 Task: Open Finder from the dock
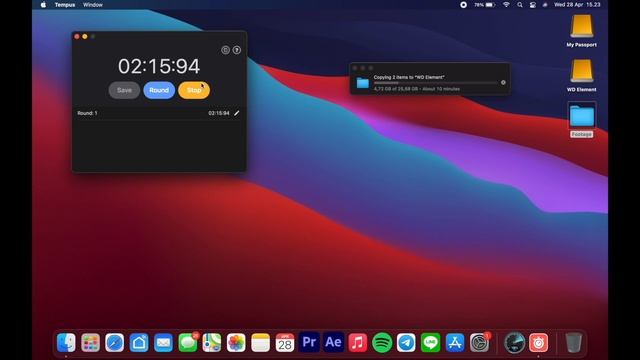66,342
